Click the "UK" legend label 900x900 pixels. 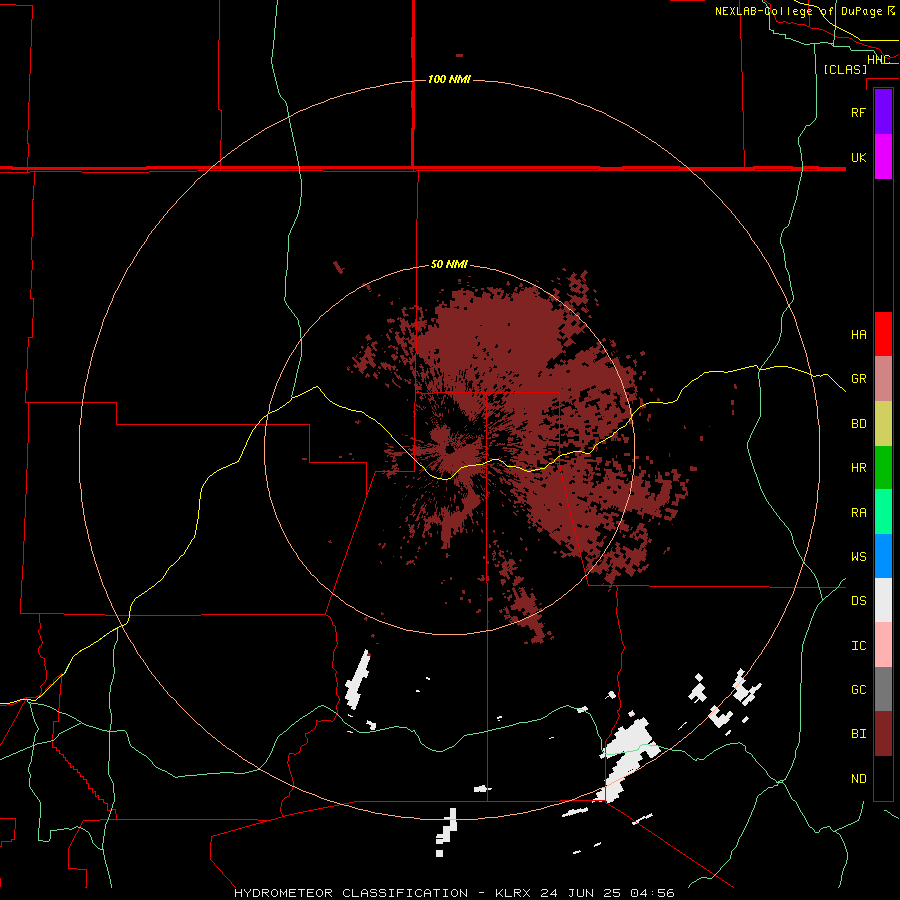858,158
